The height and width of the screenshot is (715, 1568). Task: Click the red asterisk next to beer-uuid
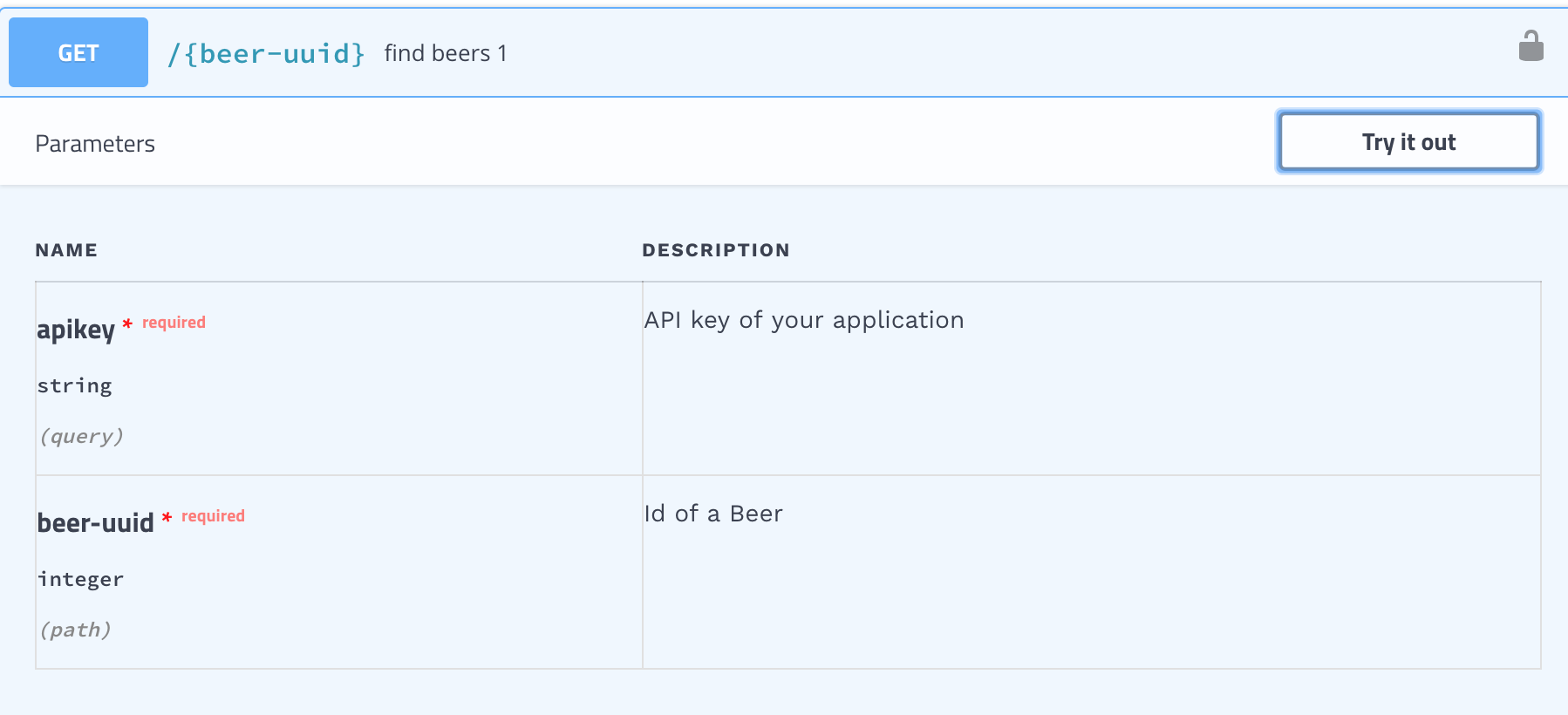coord(167,517)
